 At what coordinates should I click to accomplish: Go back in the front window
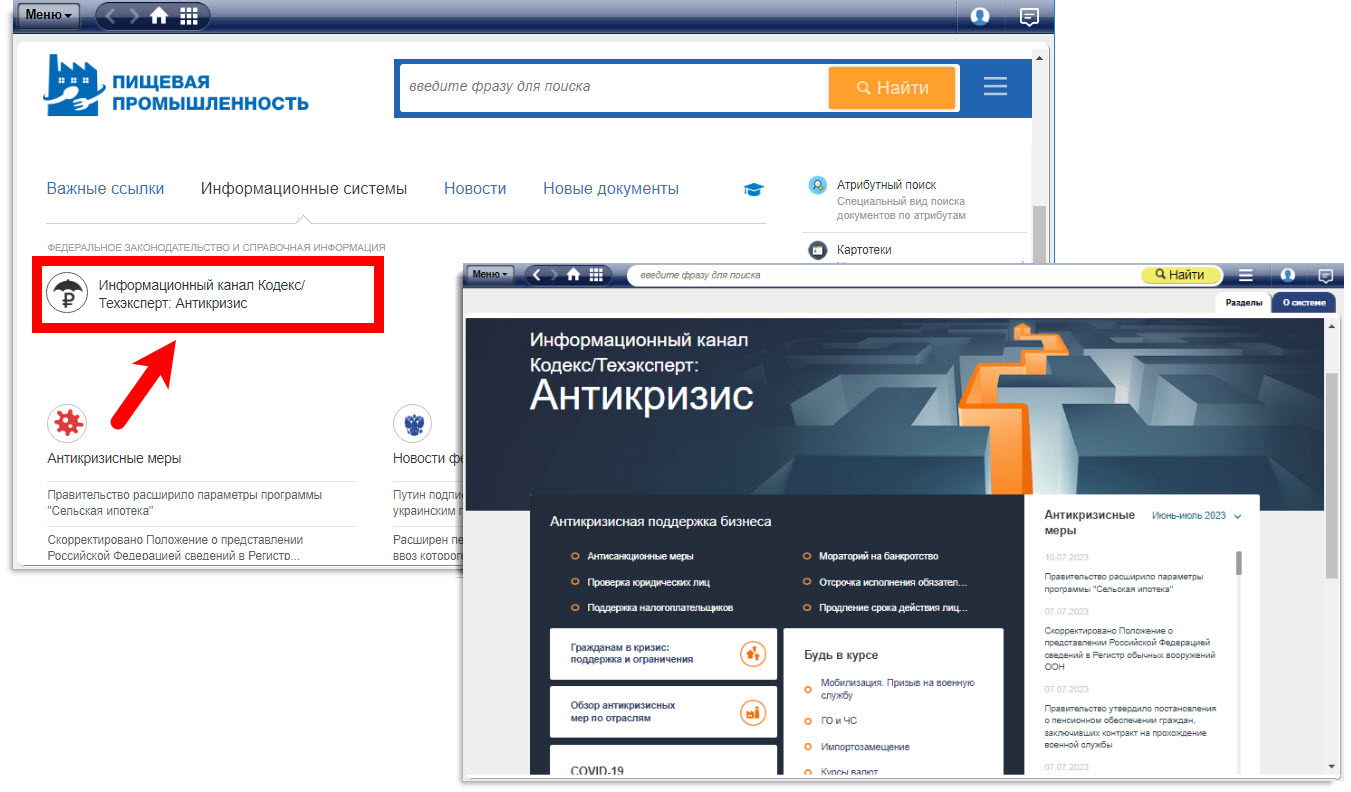click(x=538, y=275)
